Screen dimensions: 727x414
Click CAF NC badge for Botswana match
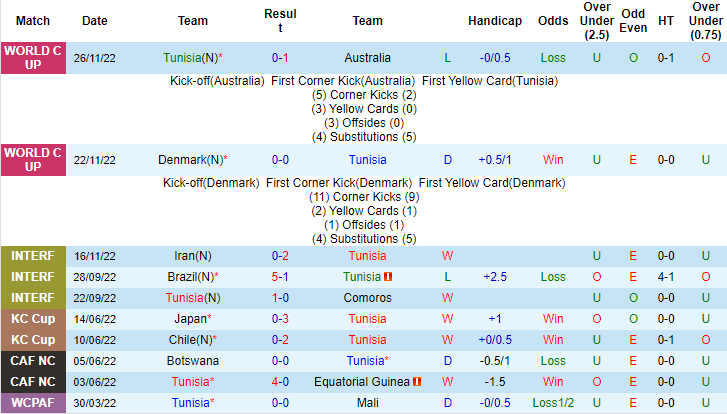(x=33, y=361)
